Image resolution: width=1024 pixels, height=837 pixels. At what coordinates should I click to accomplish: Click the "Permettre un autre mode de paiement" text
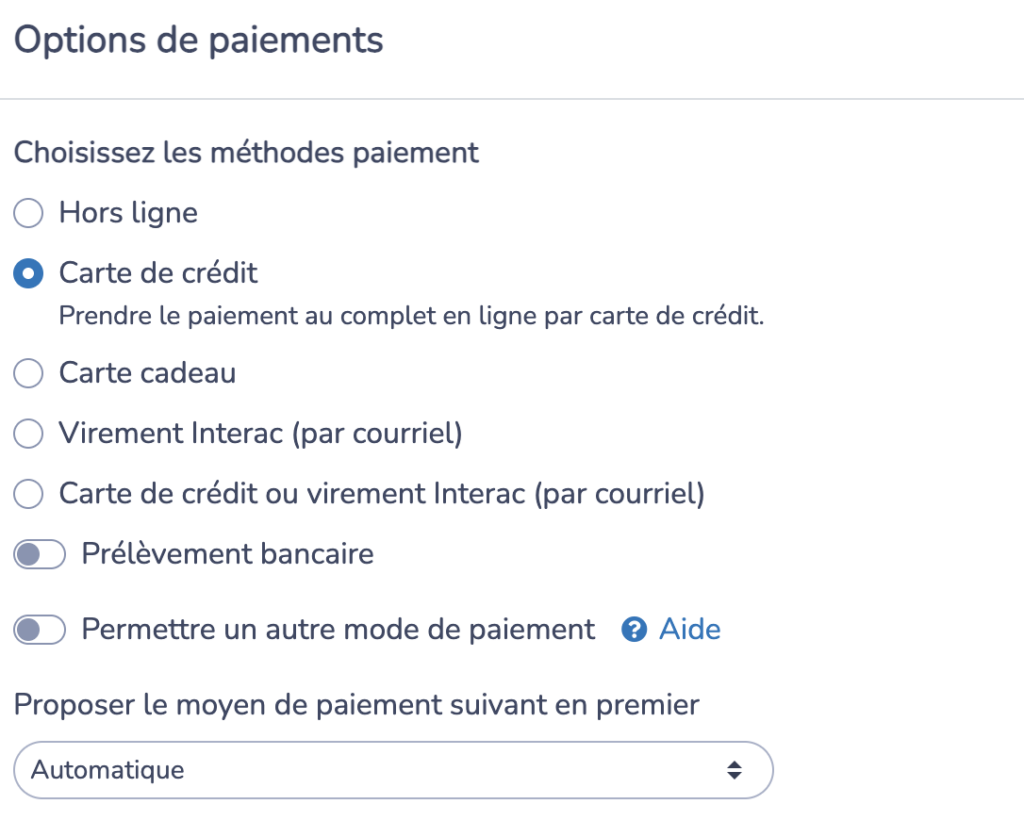(338, 630)
